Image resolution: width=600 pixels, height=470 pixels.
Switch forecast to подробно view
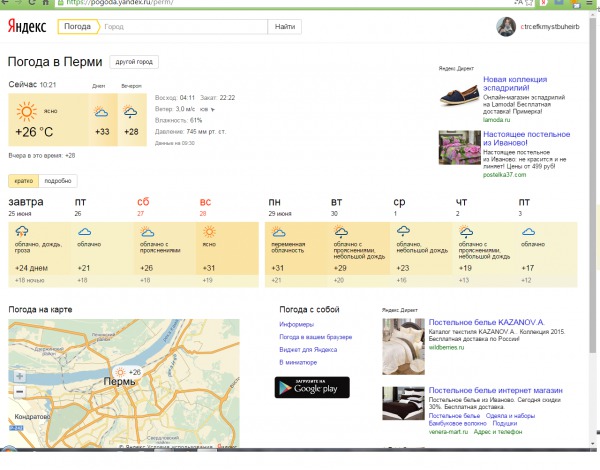tap(58, 181)
